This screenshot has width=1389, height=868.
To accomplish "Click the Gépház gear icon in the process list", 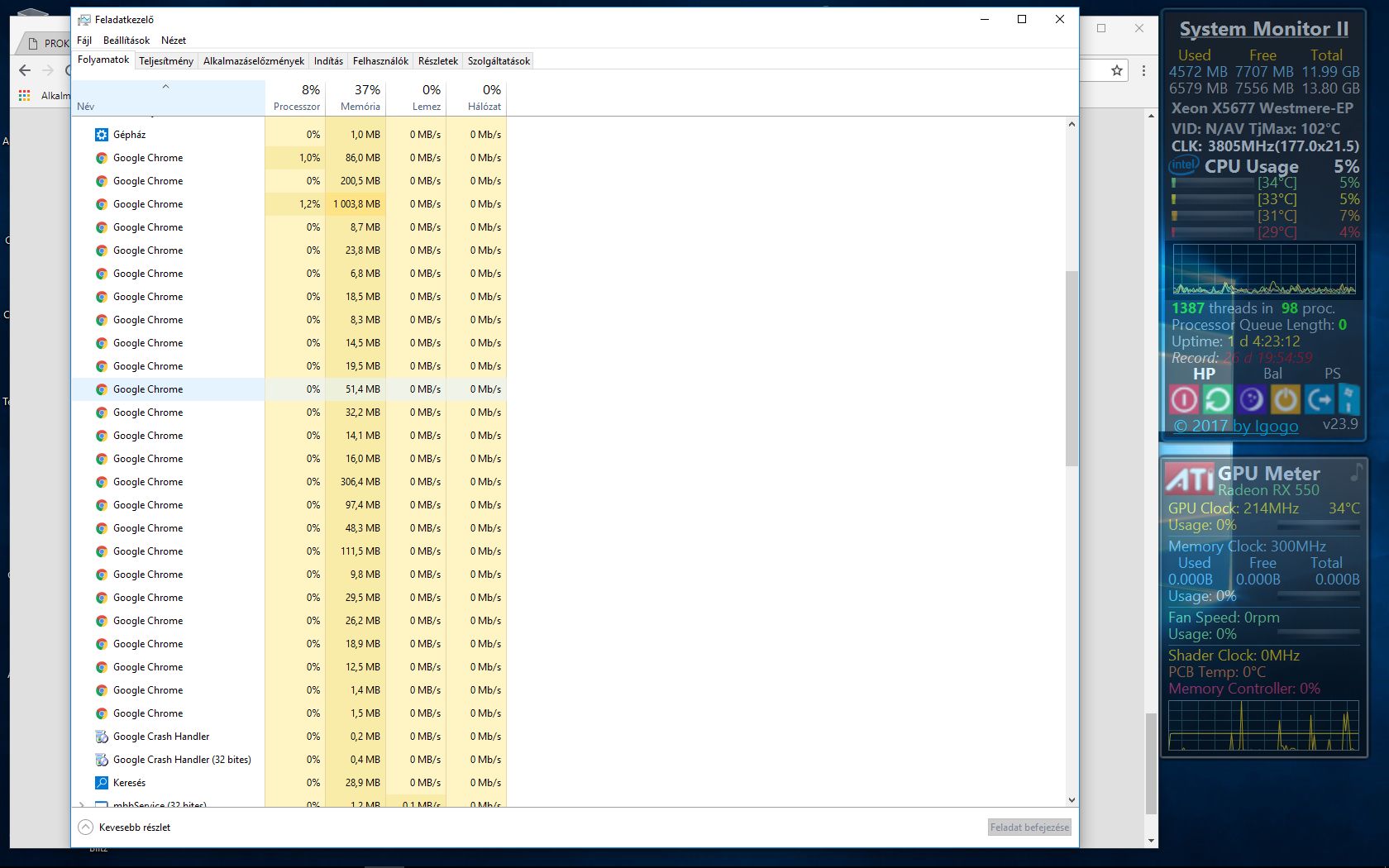I will (102, 135).
